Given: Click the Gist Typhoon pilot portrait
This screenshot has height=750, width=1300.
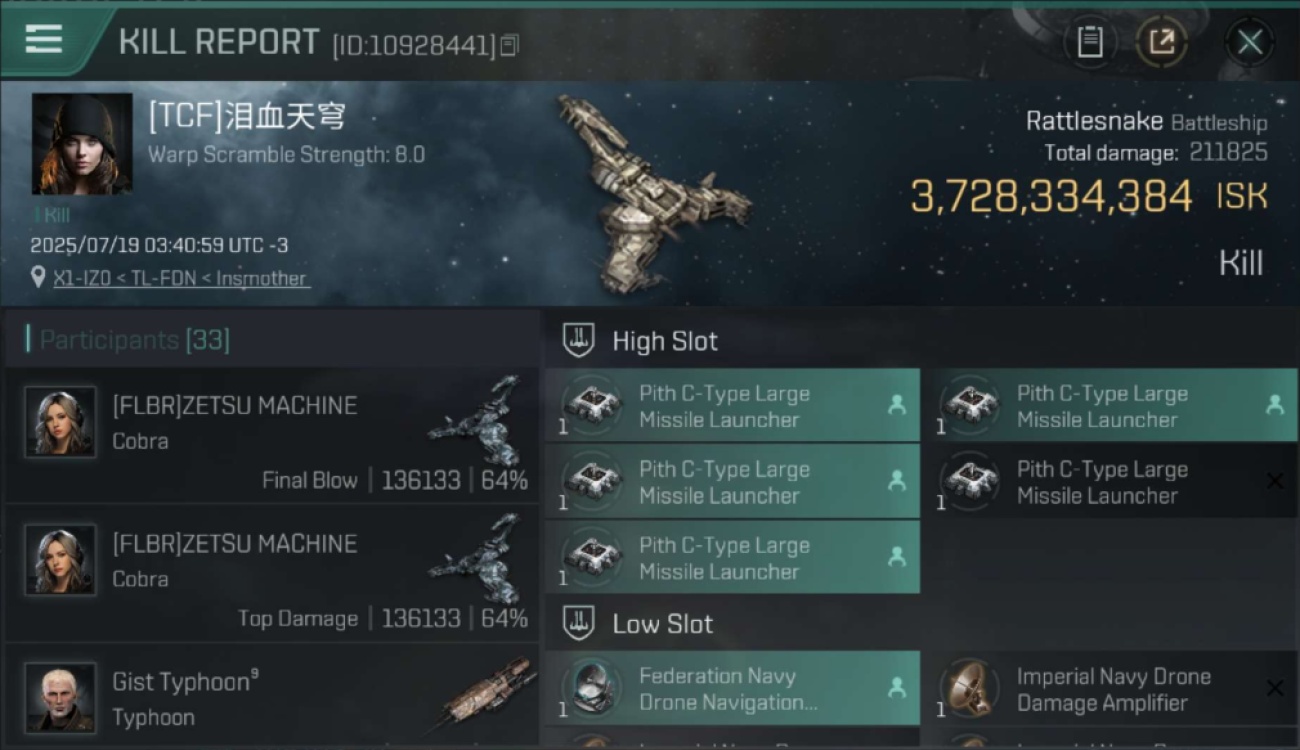Looking at the screenshot, I should click(x=60, y=697).
